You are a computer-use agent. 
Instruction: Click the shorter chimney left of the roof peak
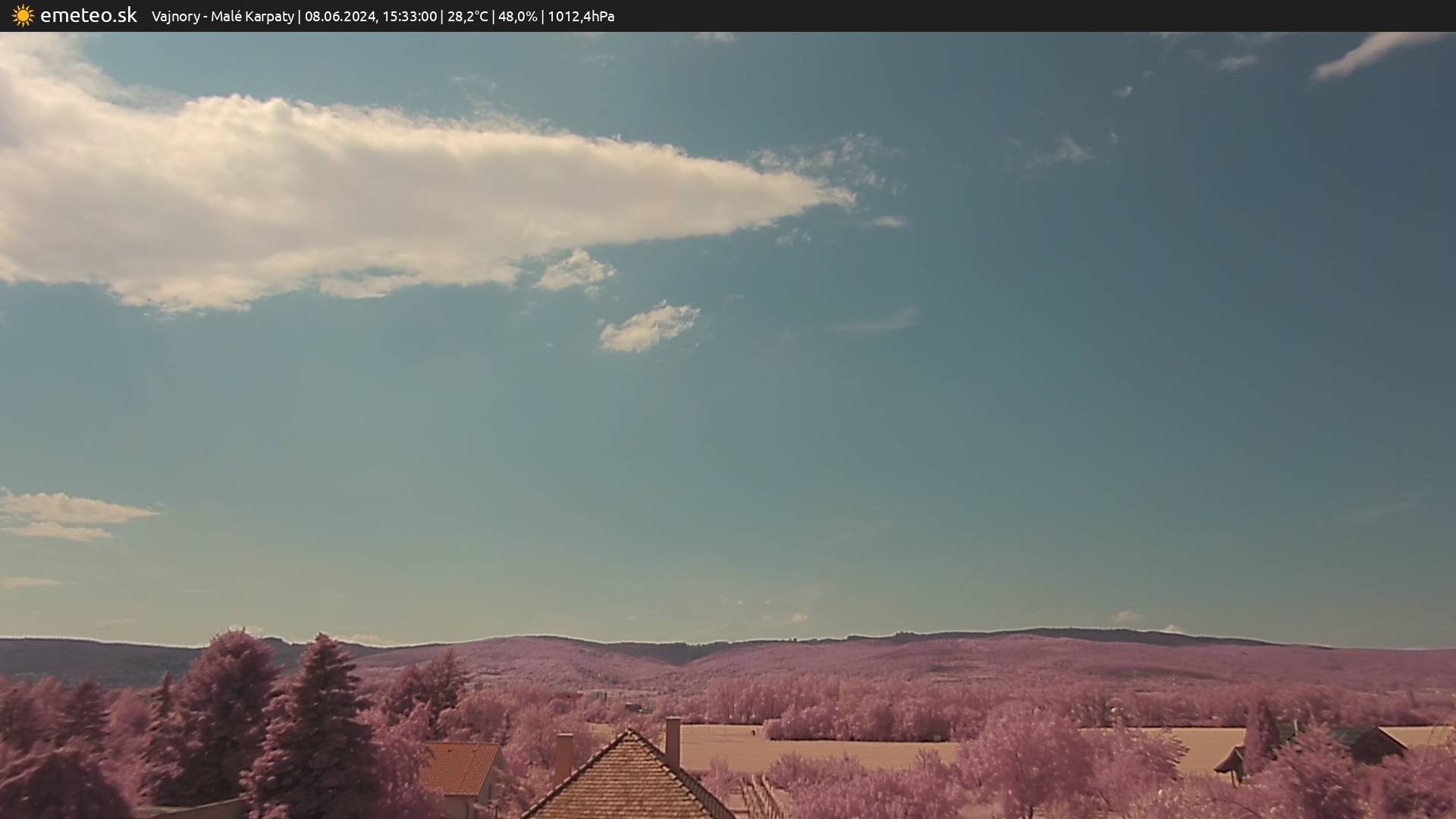click(563, 757)
